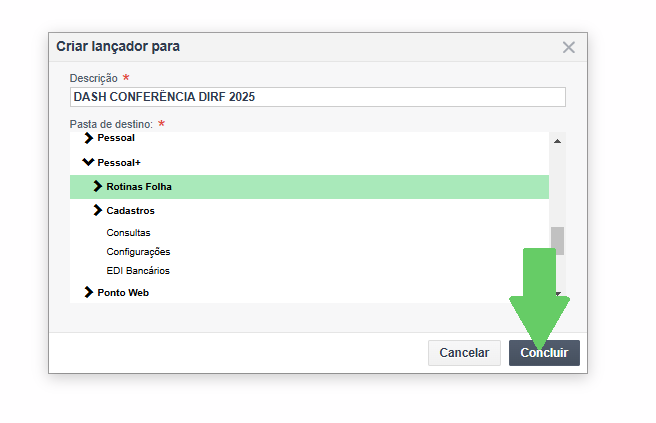Click the folder list scrollbar thumb
This screenshot has height=423, width=656.
tap(557, 241)
